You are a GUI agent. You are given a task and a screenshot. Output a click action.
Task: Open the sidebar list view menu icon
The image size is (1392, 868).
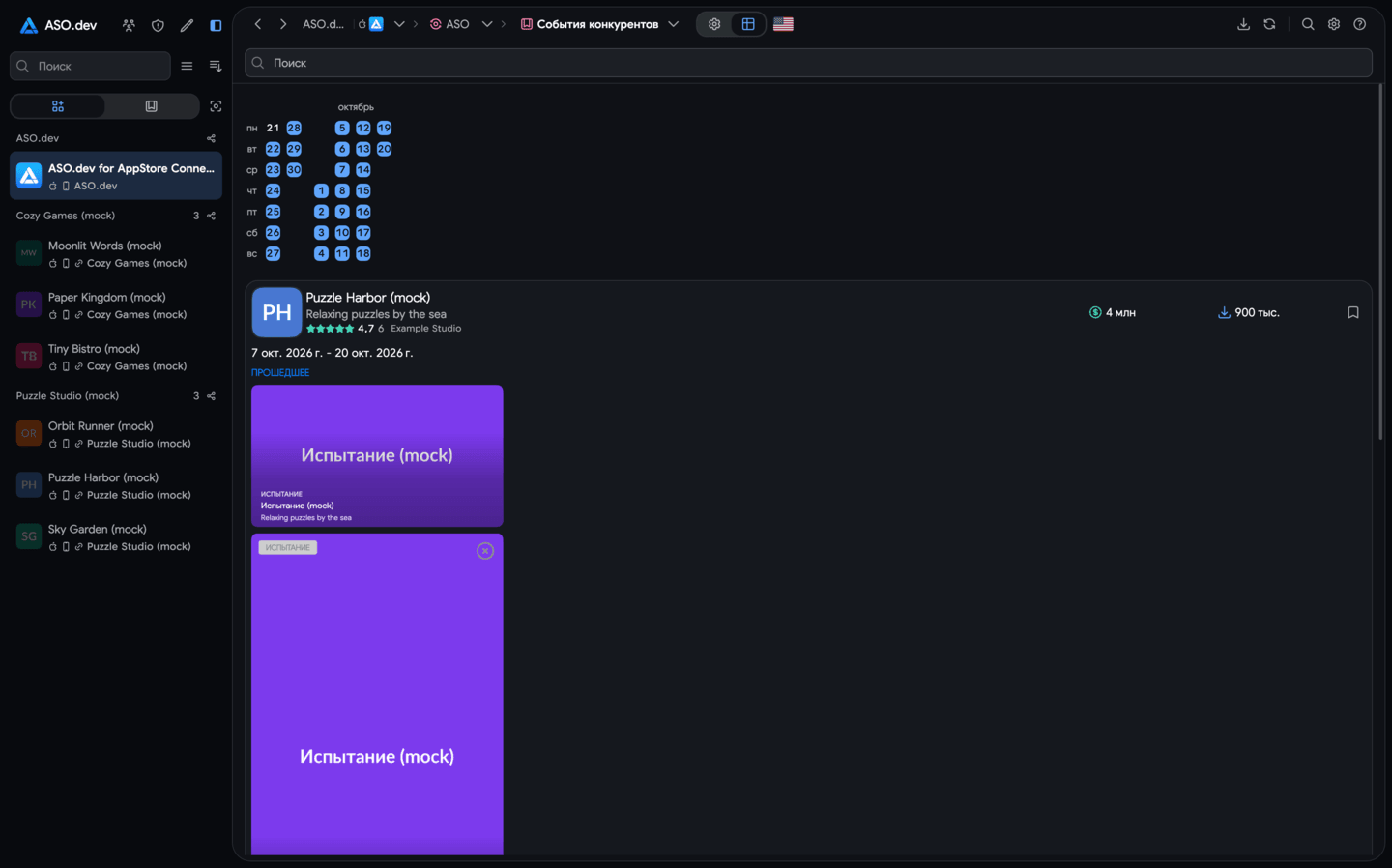[187, 66]
